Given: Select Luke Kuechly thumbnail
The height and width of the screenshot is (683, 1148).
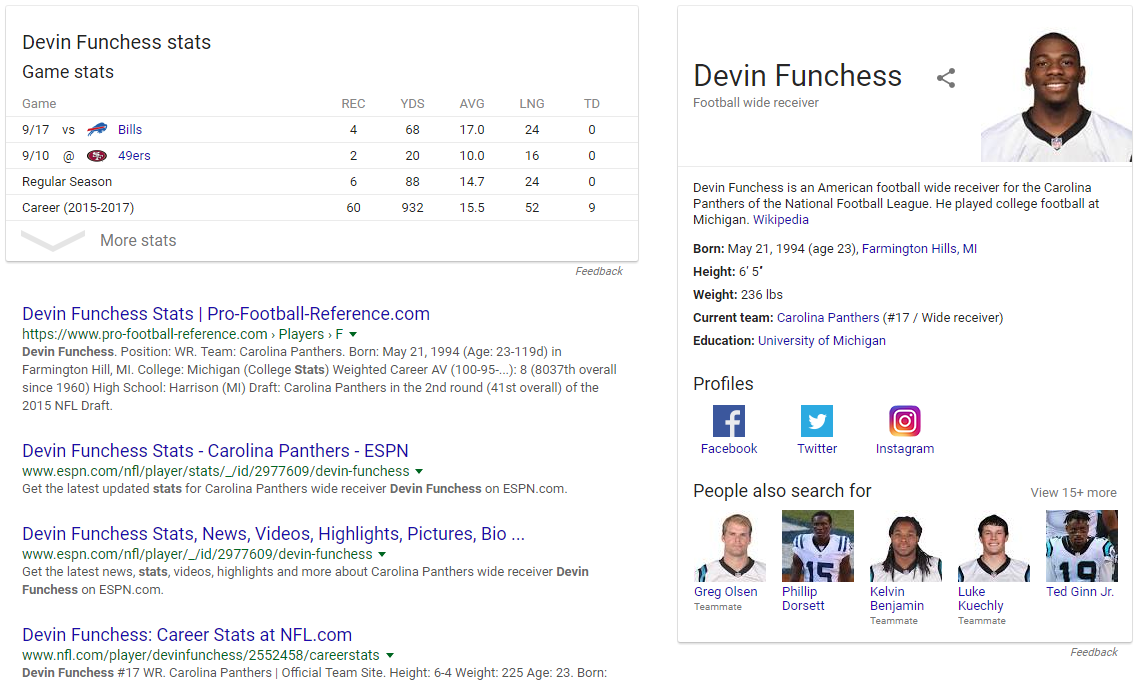Looking at the screenshot, I should click(x=994, y=546).
